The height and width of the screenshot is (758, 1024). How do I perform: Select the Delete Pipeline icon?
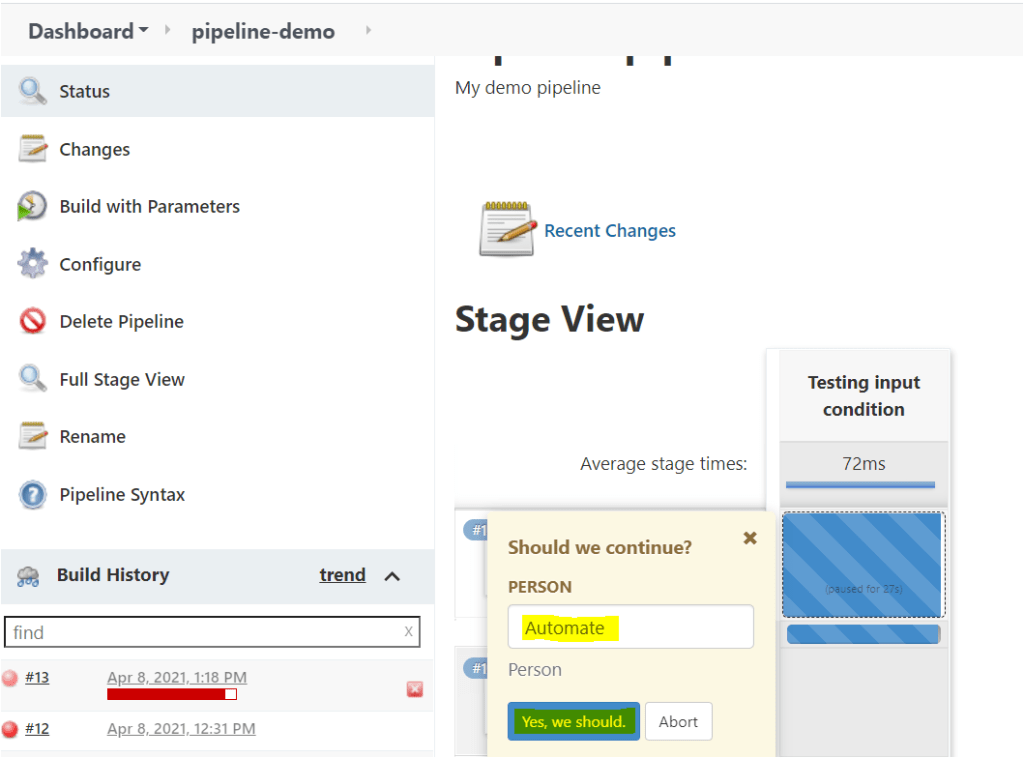[31, 321]
